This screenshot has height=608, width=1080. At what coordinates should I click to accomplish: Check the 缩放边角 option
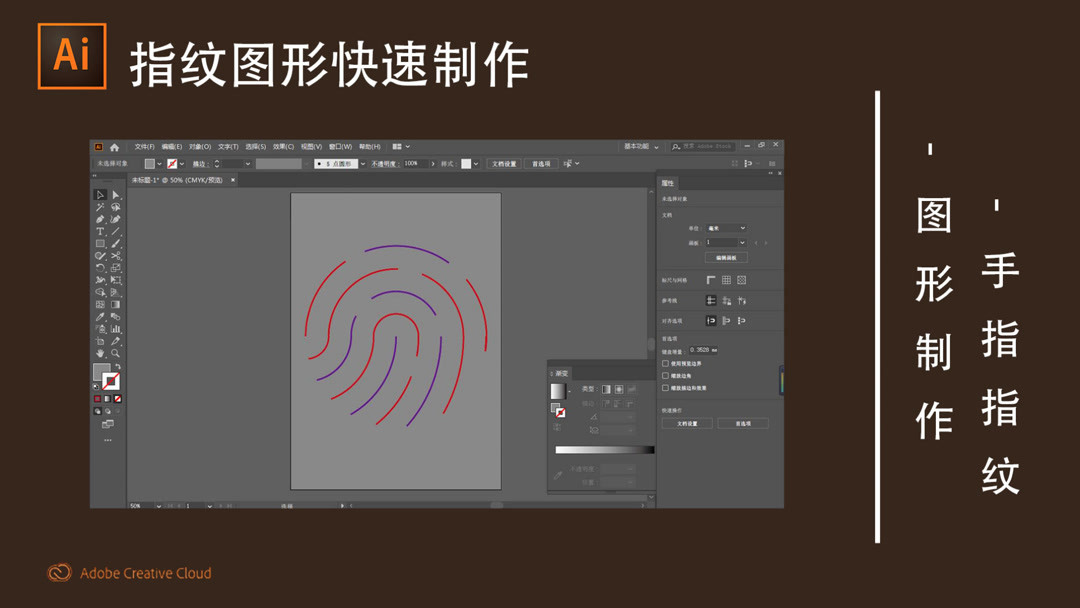665,376
